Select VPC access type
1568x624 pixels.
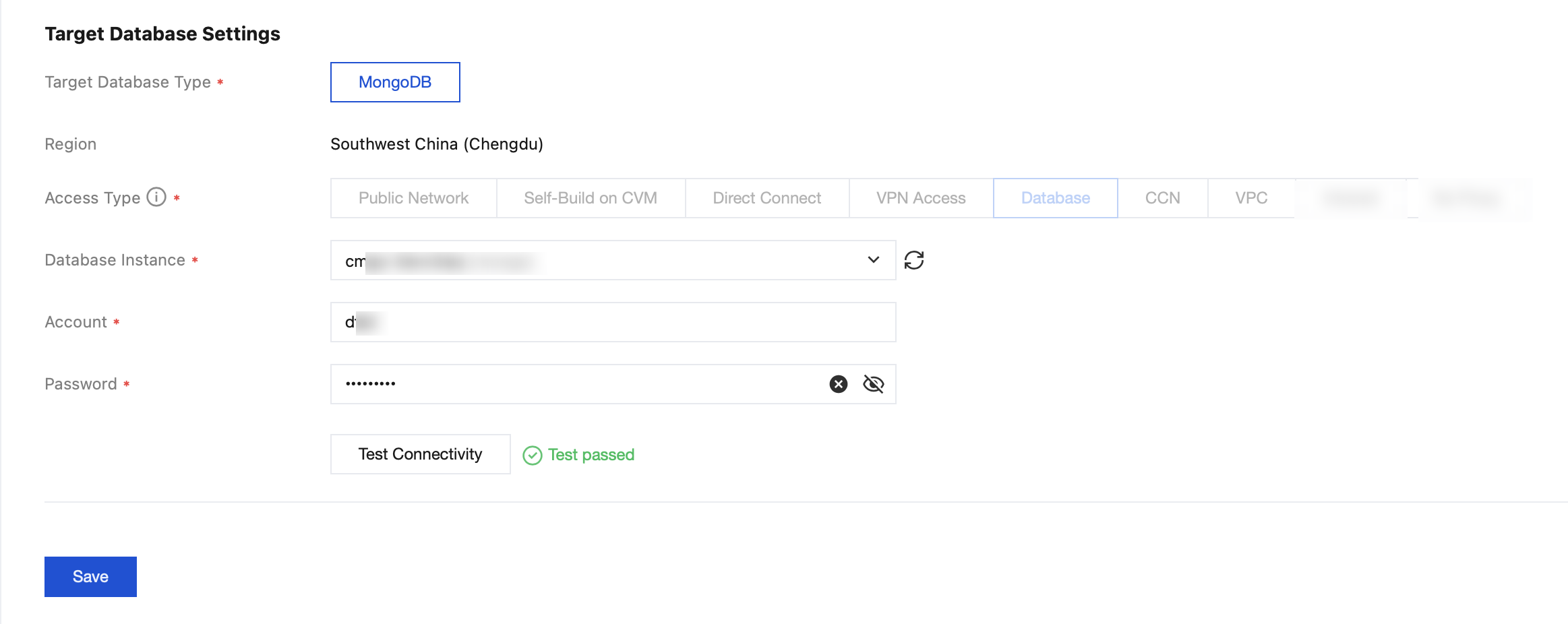point(1251,198)
